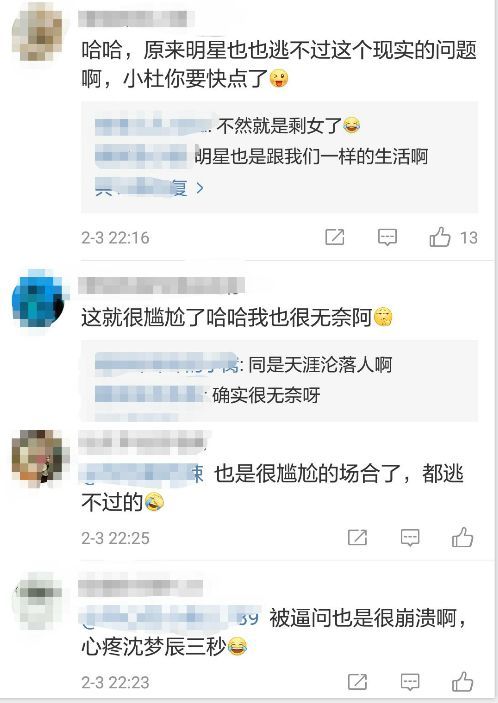Open the first commenter's avatar
This screenshot has width=498, height=703.
point(38,33)
